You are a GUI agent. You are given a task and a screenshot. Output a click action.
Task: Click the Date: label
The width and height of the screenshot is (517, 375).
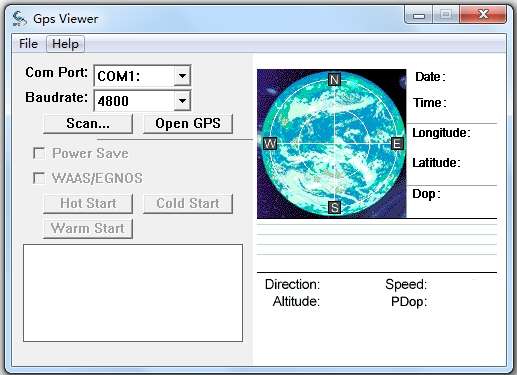point(430,77)
